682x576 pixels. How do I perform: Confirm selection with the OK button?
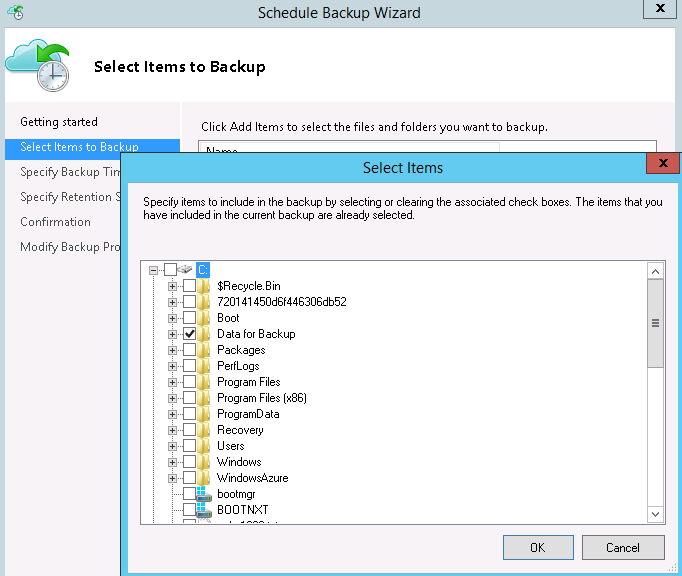(538, 547)
